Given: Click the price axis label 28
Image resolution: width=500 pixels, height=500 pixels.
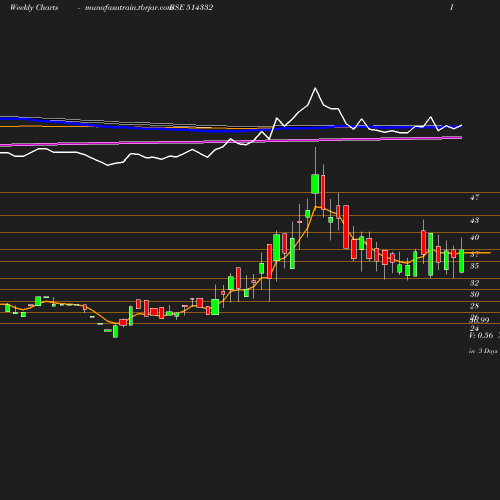Looking at the screenshot, I should [475, 306].
